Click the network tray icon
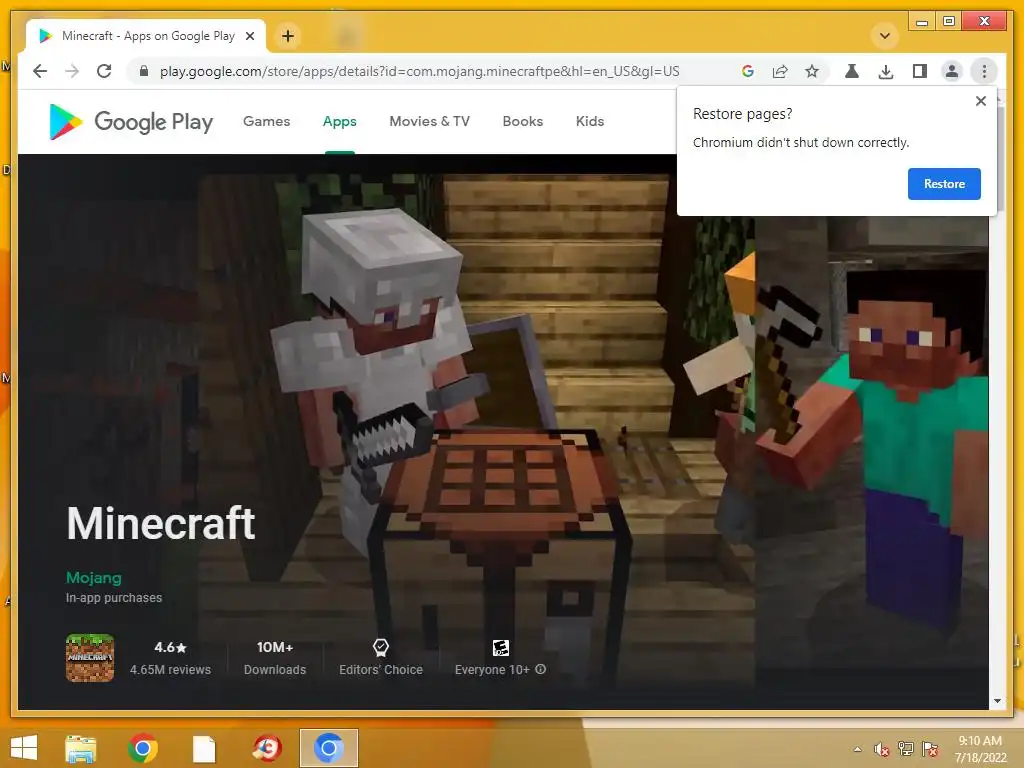This screenshot has height=768, width=1024. click(906, 749)
